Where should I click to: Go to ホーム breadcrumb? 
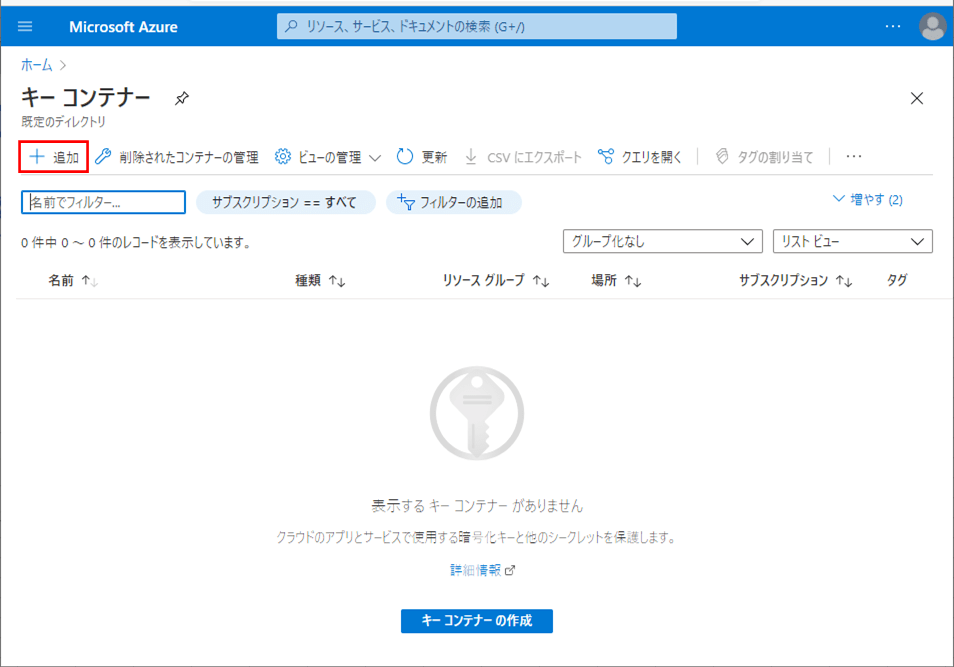coord(37,65)
